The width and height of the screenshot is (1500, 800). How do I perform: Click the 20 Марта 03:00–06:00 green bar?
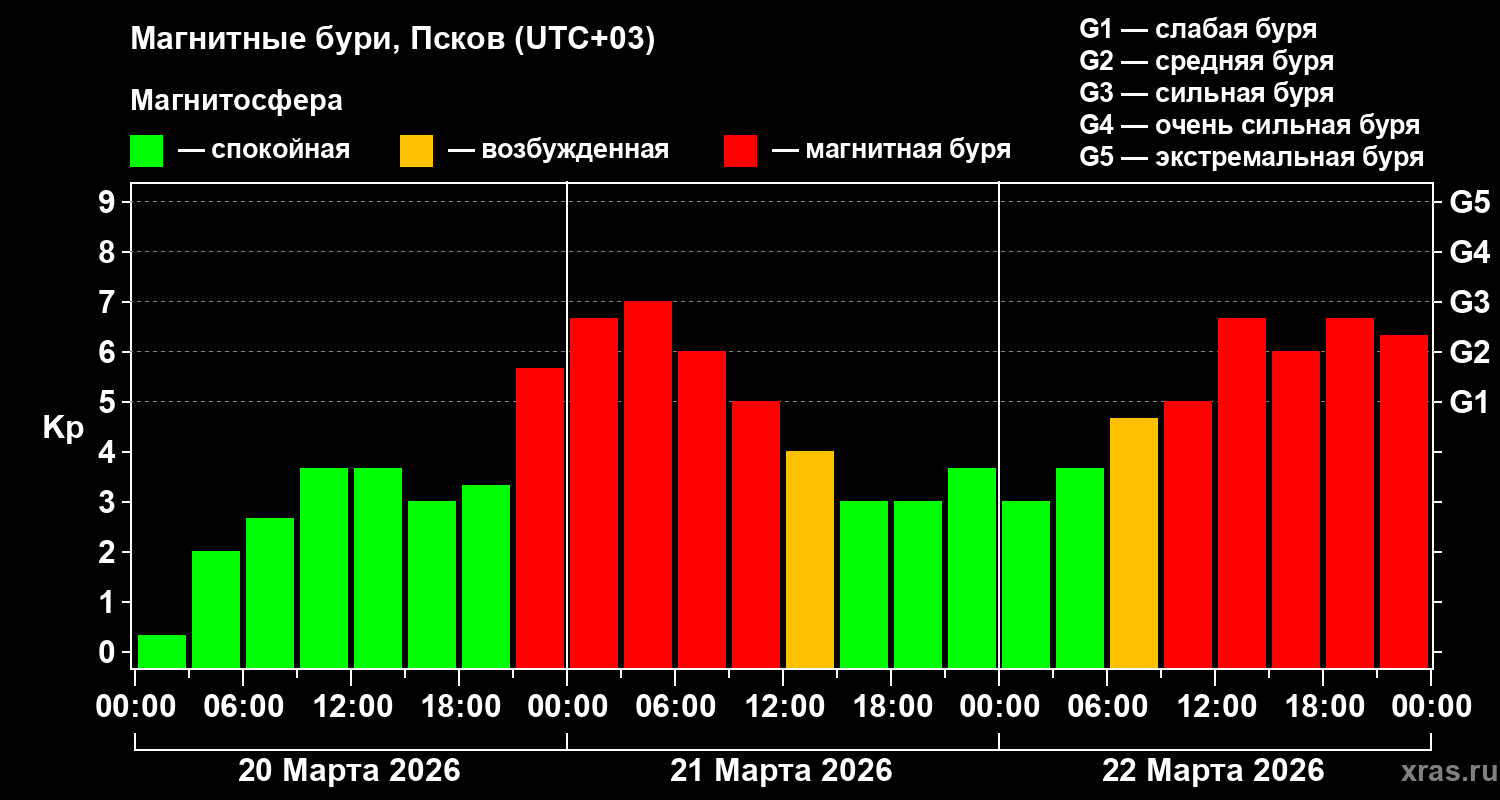(216, 610)
